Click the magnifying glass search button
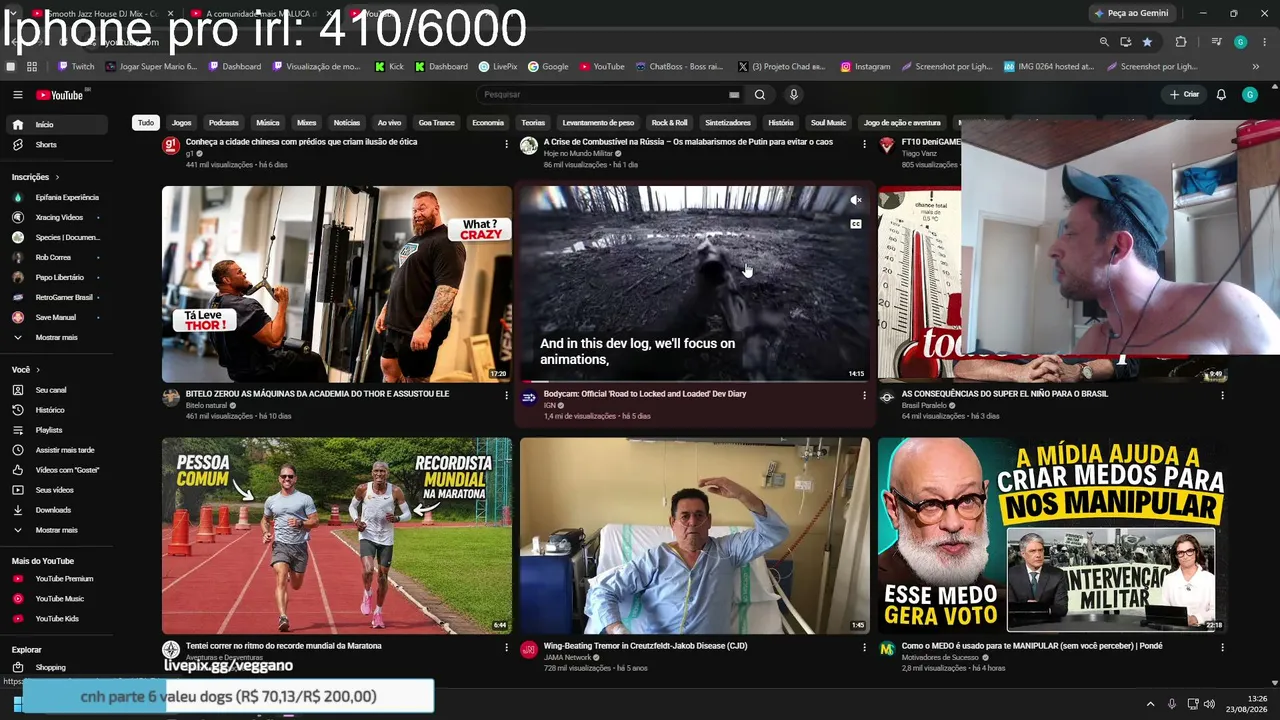Screen dimensions: 1280x720 tap(760, 95)
